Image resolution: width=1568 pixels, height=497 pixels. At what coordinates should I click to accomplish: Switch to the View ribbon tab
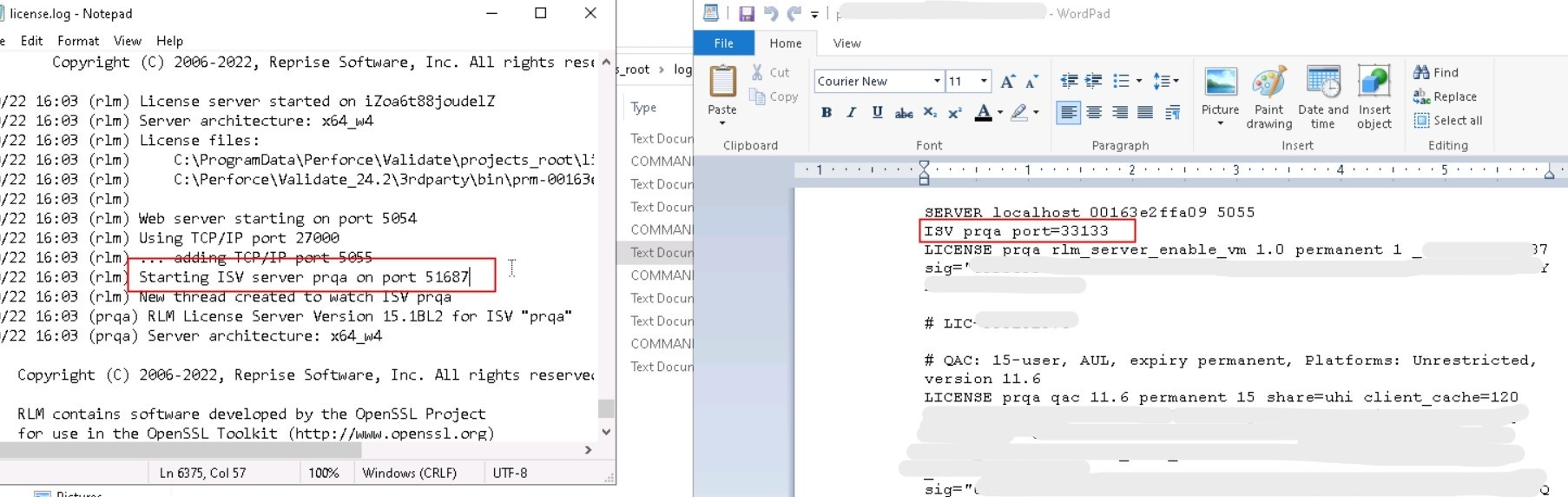[847, 43]
